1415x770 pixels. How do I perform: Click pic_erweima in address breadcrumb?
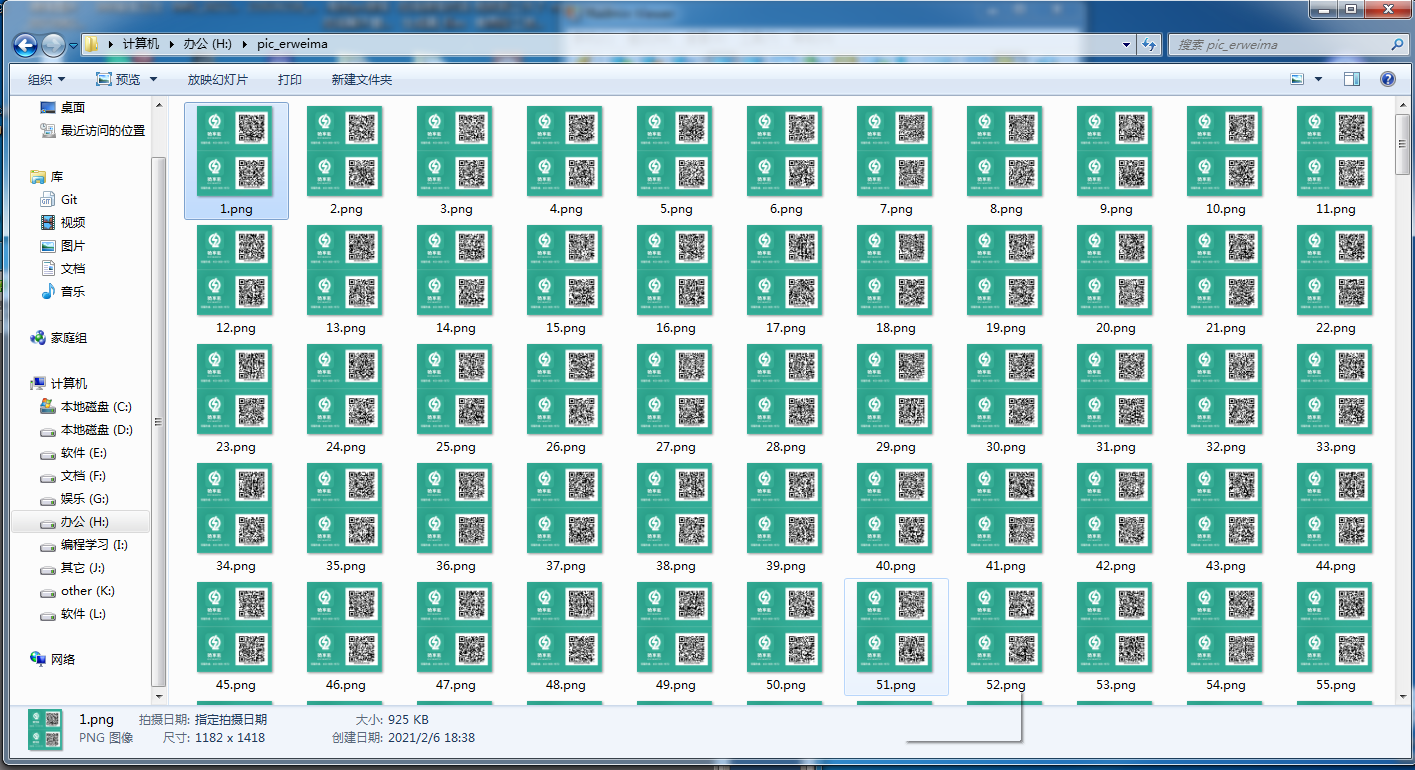(292, 44)
